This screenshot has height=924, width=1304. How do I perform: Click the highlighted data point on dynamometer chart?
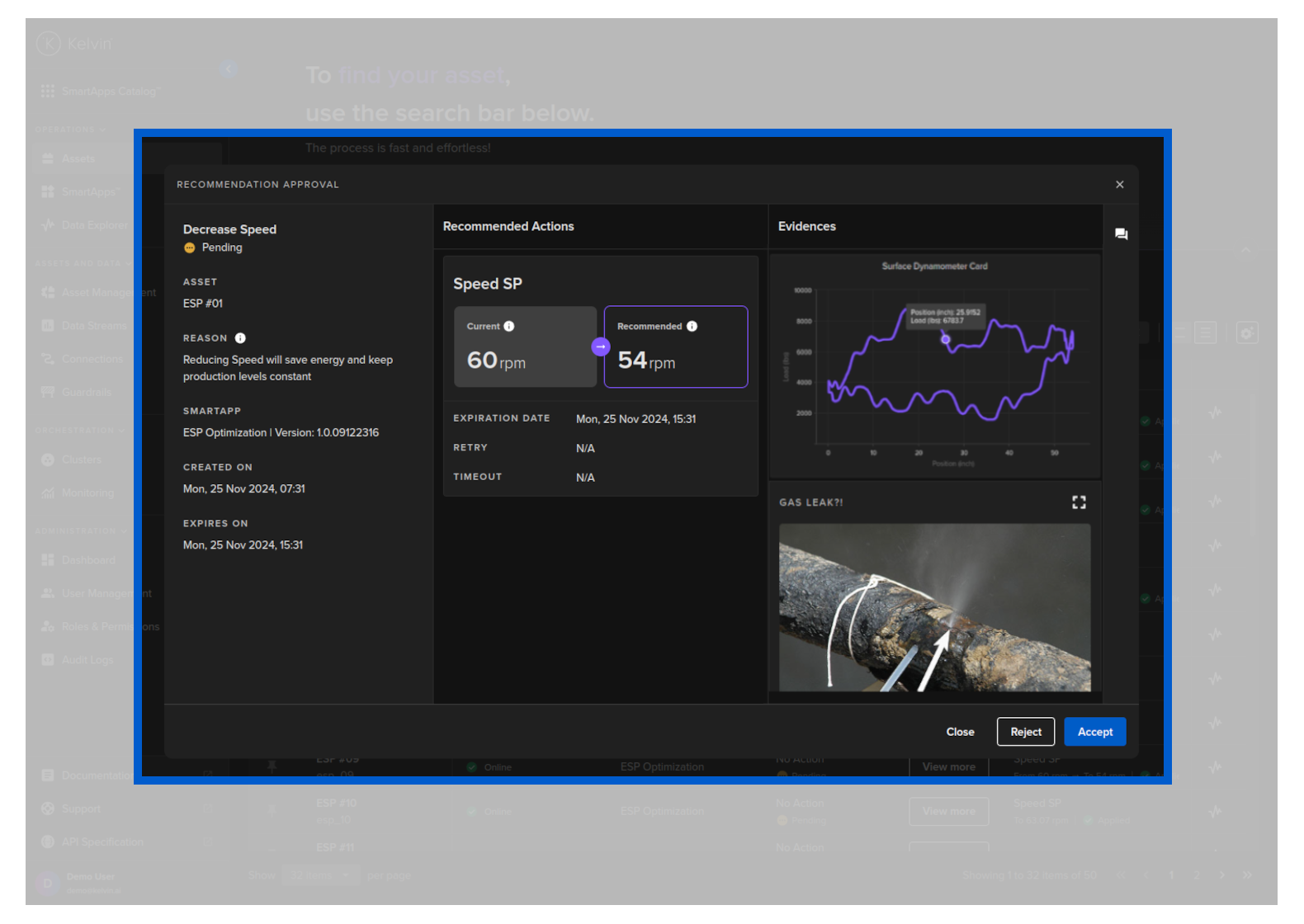click(946, 339)
